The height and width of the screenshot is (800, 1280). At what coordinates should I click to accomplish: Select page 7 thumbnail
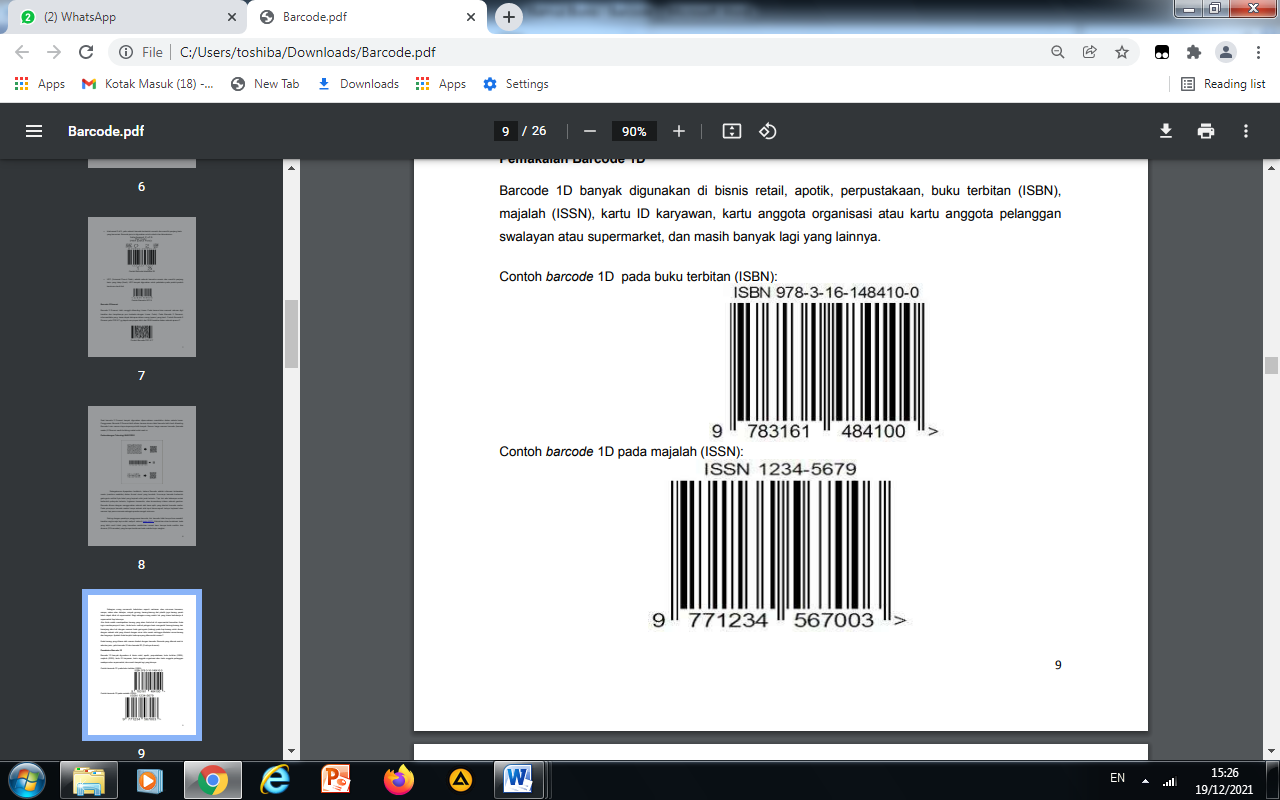[x=142, y=287]
